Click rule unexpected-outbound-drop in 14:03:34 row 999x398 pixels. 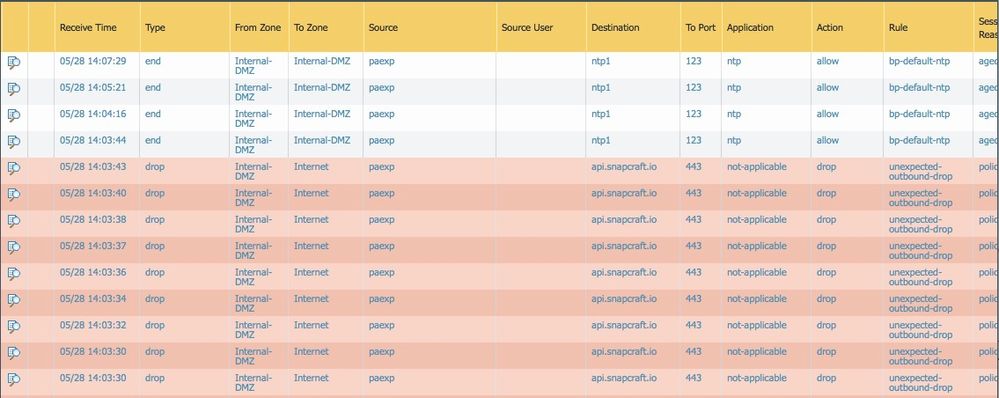920,304
